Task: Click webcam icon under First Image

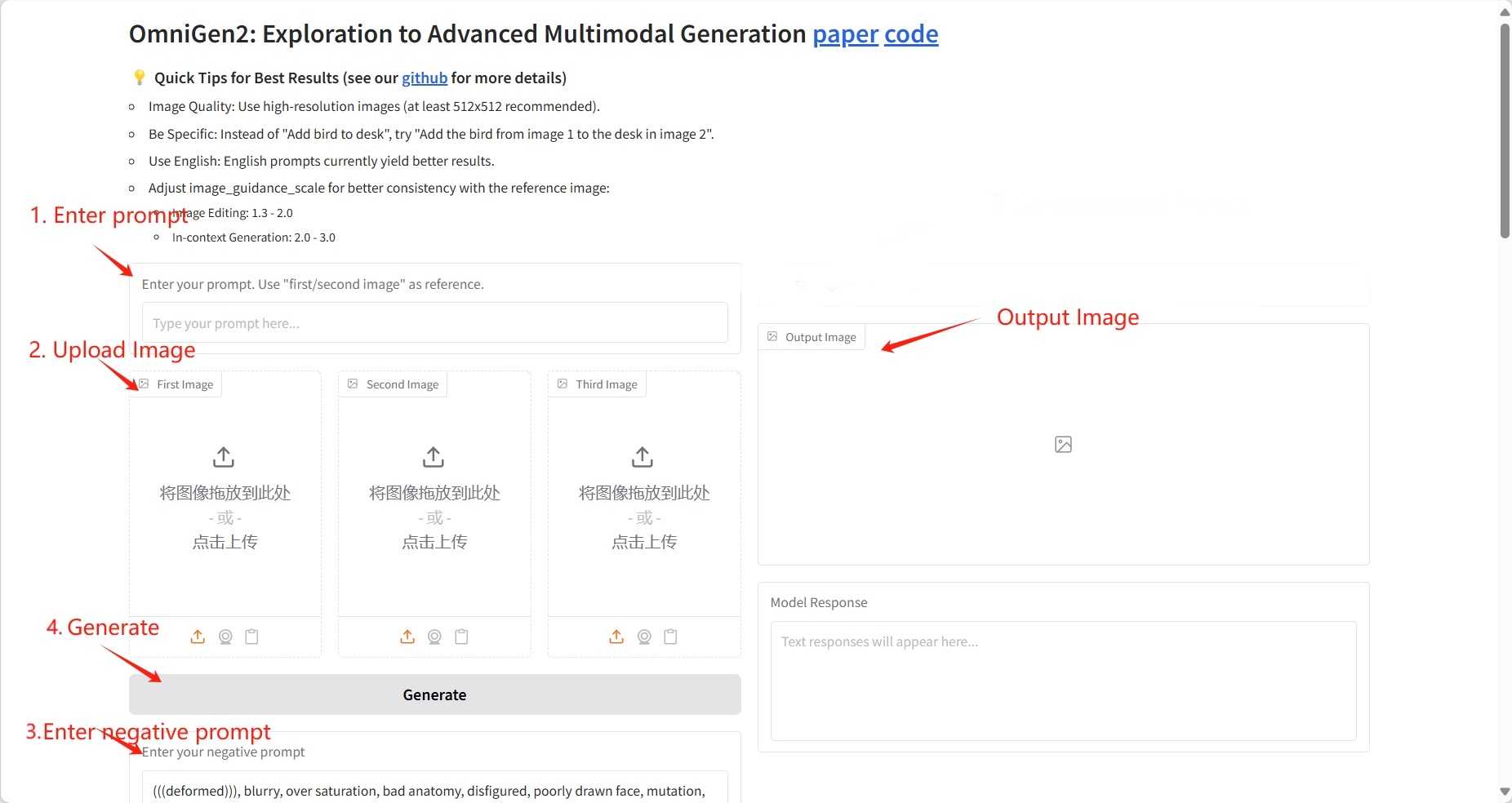Action: point(225,637)
